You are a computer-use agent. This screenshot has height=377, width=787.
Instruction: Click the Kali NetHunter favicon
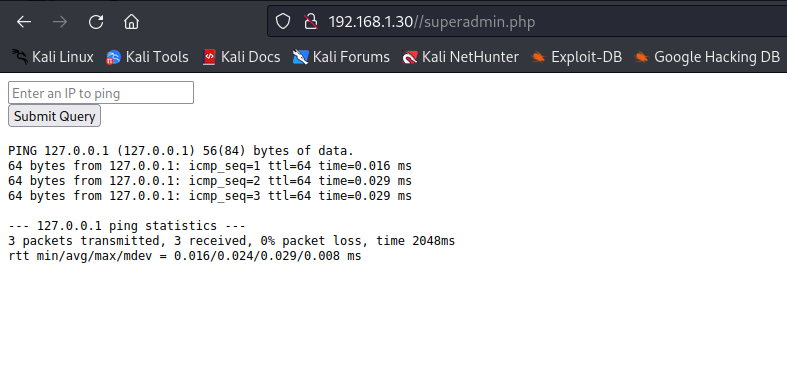[410, 58]
